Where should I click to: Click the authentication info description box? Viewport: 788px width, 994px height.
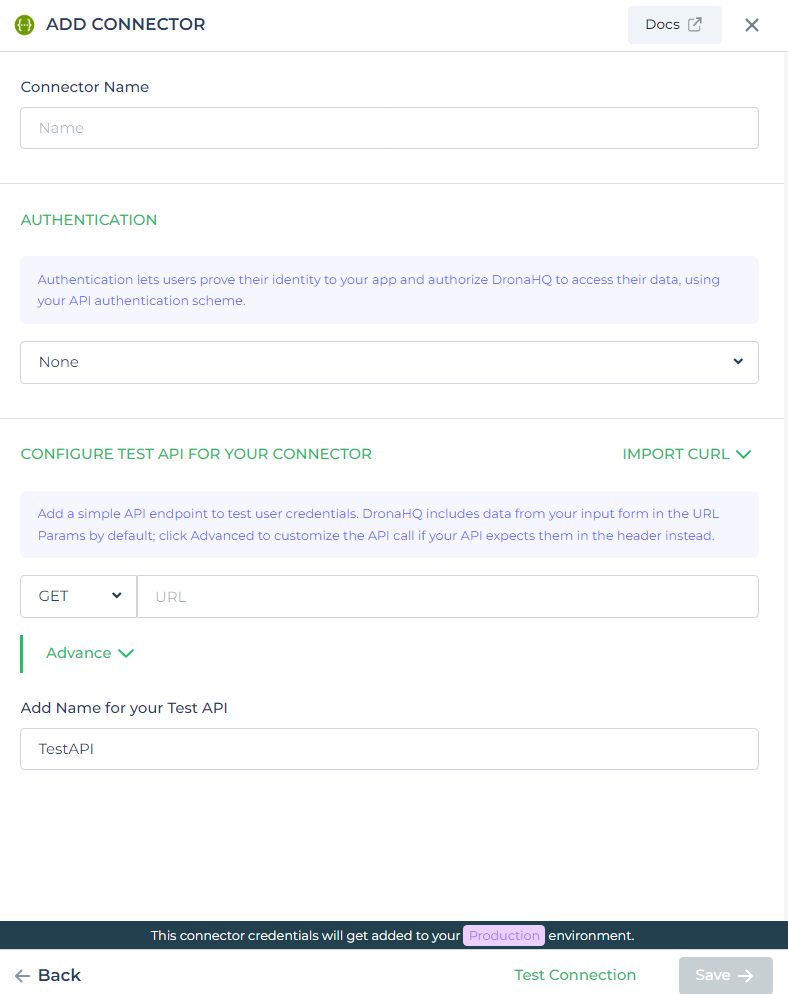pos(389,290)
